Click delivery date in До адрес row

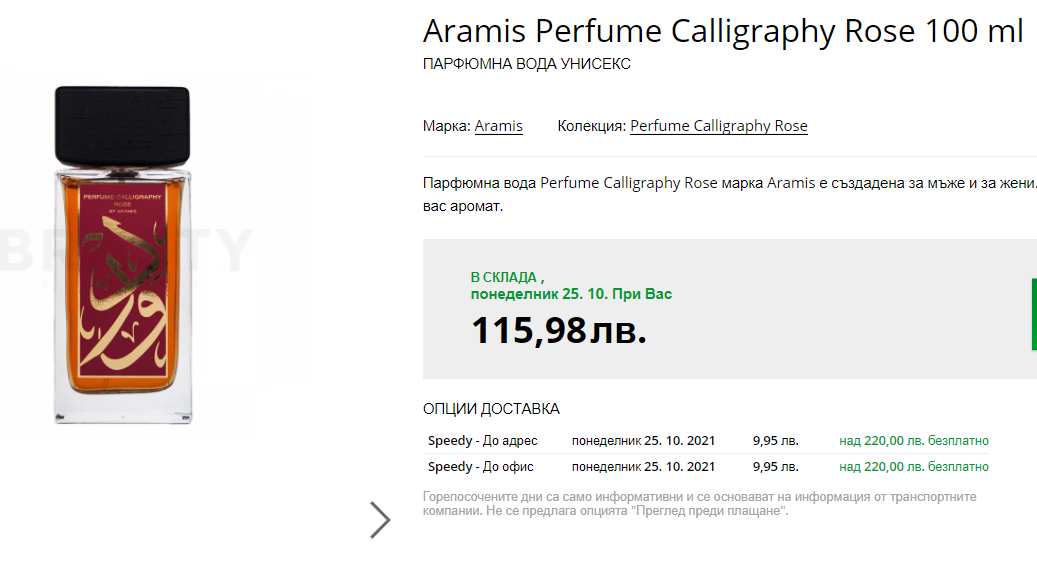(x=643, y=441)
